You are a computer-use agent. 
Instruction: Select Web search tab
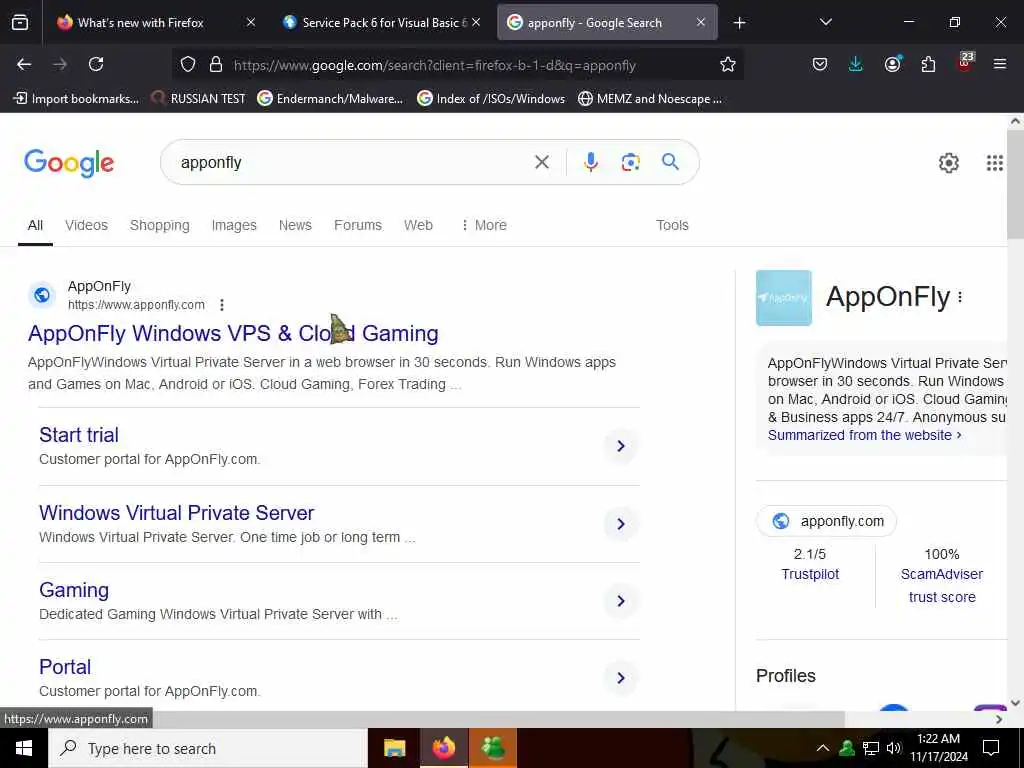pyautogui.click(x=418, y=225)
